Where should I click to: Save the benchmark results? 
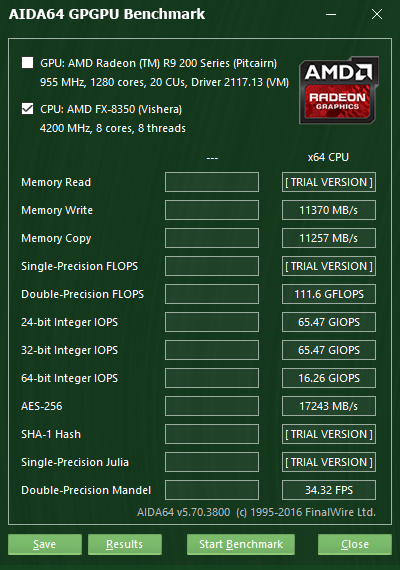[x=45, y=544]
